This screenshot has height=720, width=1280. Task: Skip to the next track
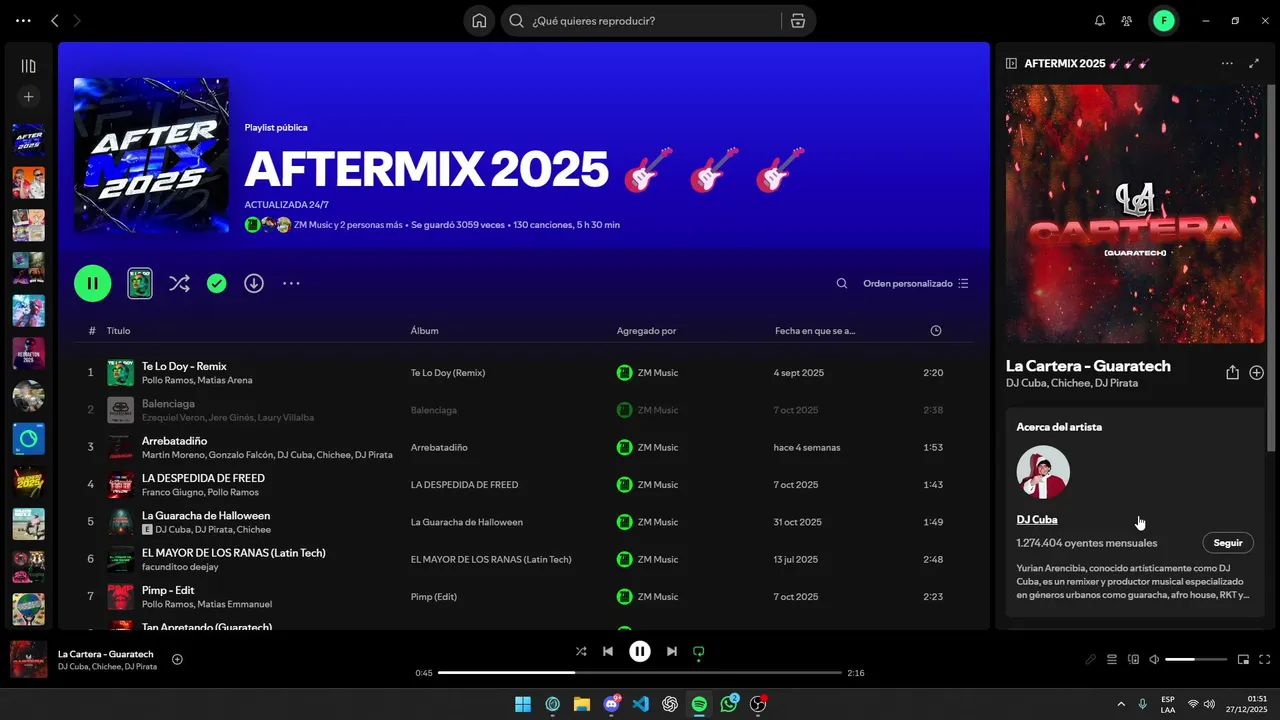672,651
